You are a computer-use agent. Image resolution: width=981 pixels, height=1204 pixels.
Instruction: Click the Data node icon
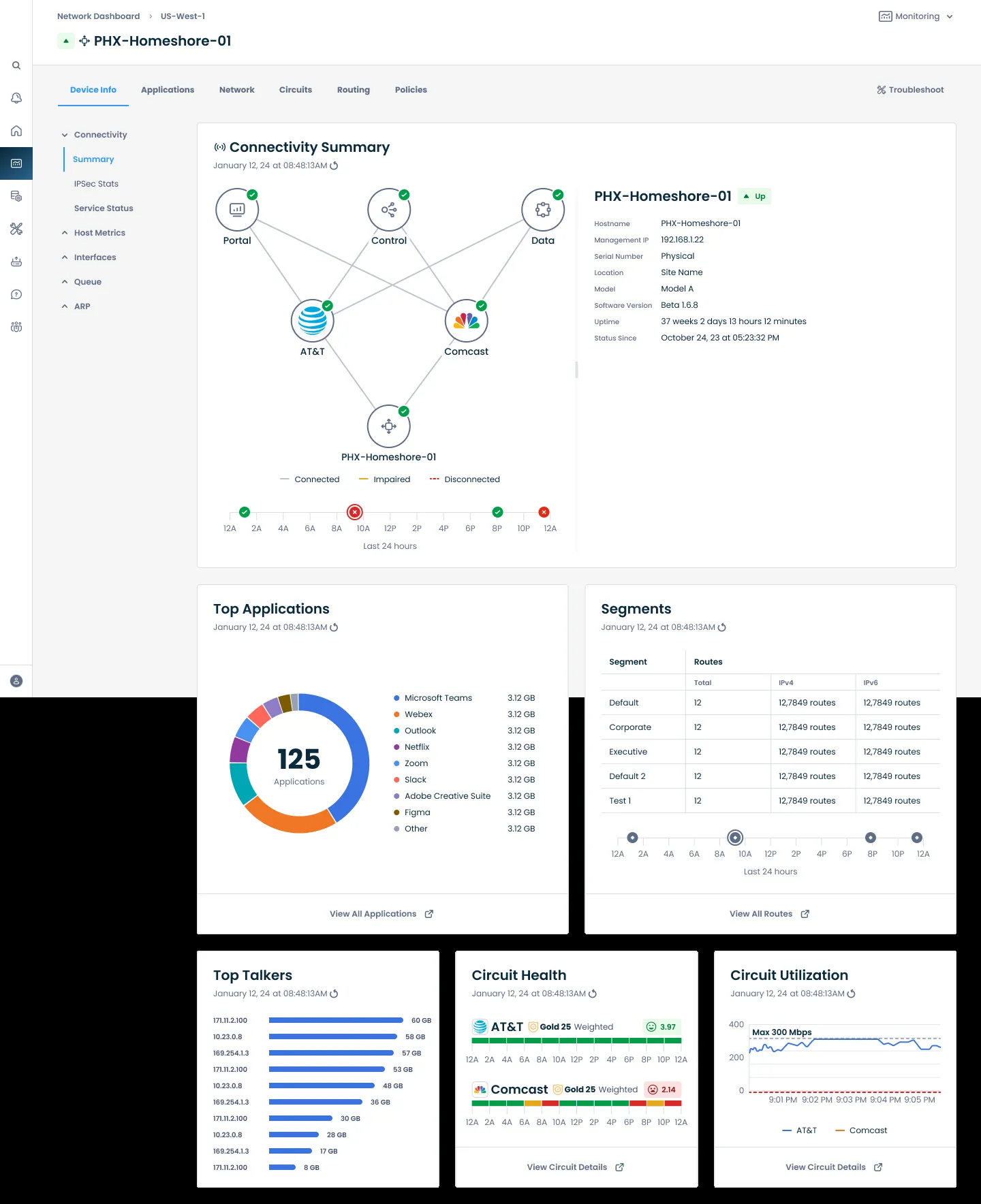(543, 210)
